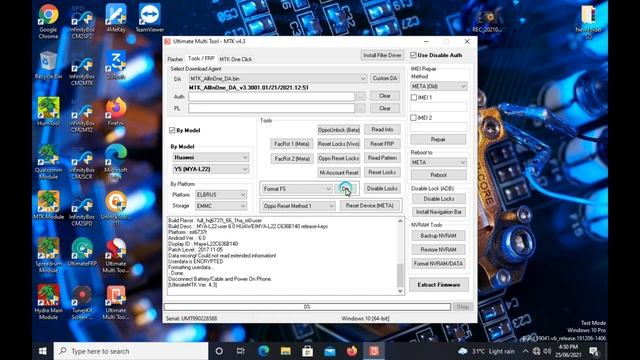This screenshot has height=360, width=640.
Task: Click the Read Pattern button
Action: pyautogui.click(x=382, y=158)
